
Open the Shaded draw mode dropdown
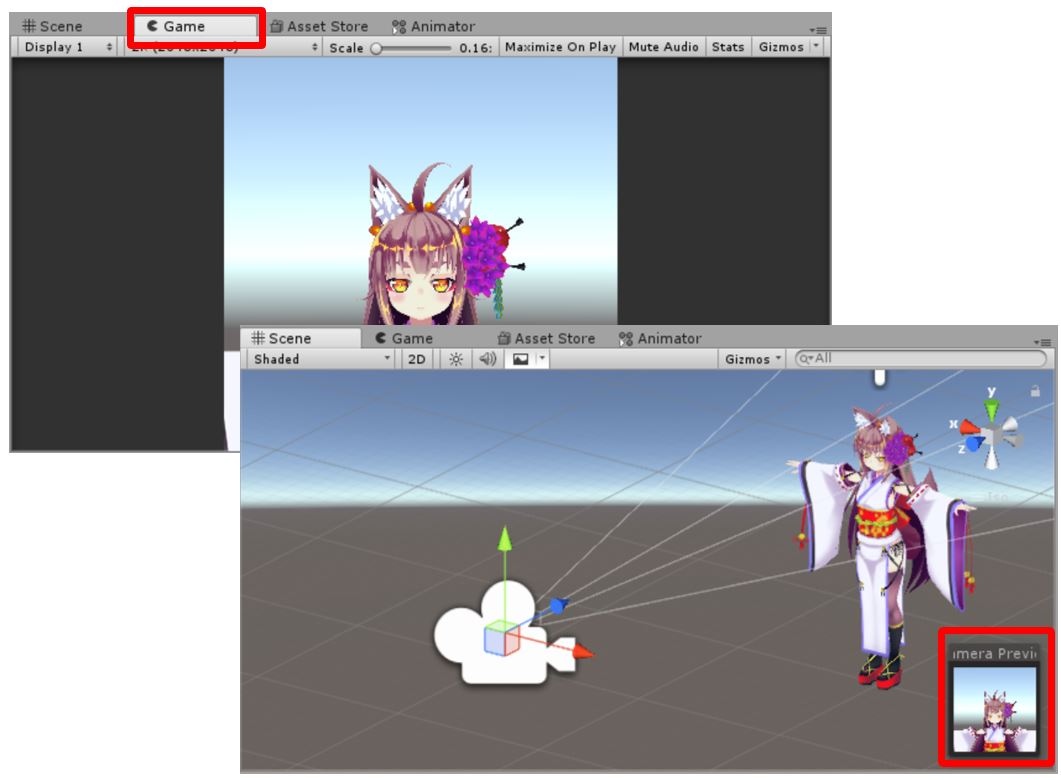(322, 359)
